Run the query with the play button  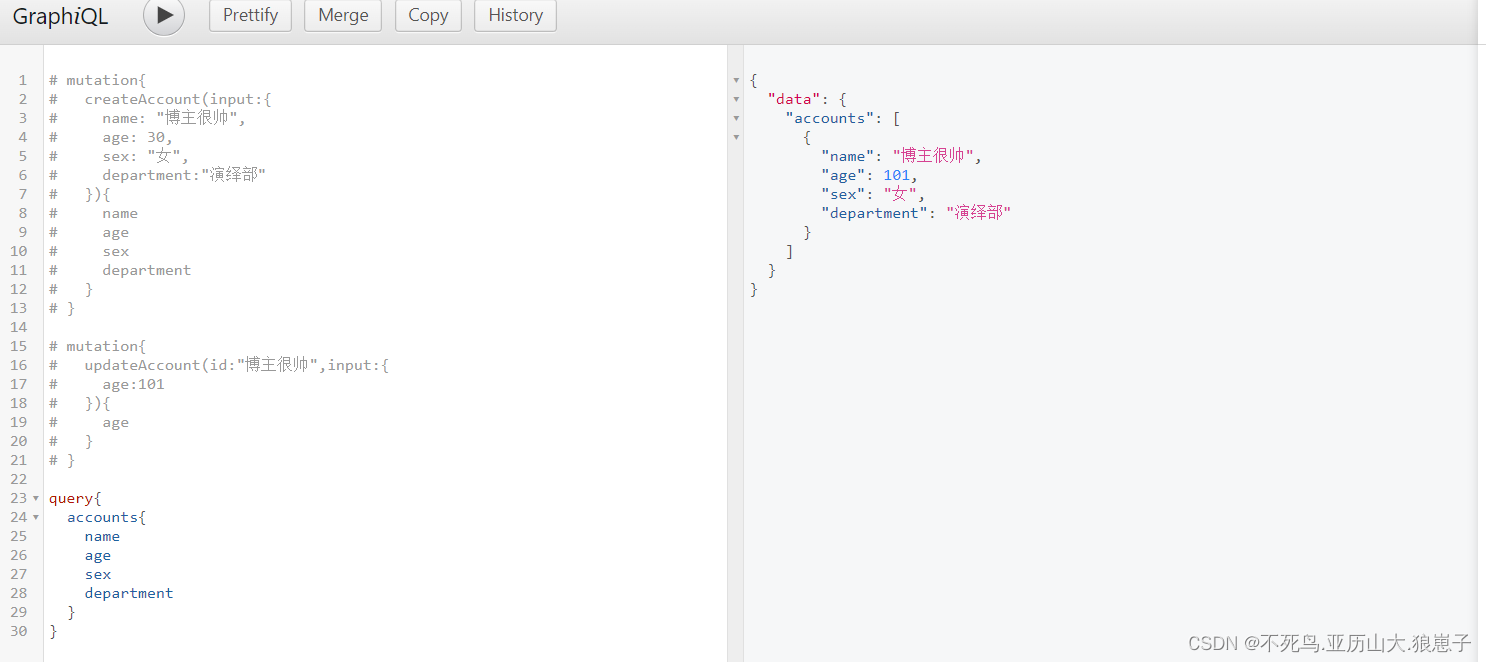(163, 16)
